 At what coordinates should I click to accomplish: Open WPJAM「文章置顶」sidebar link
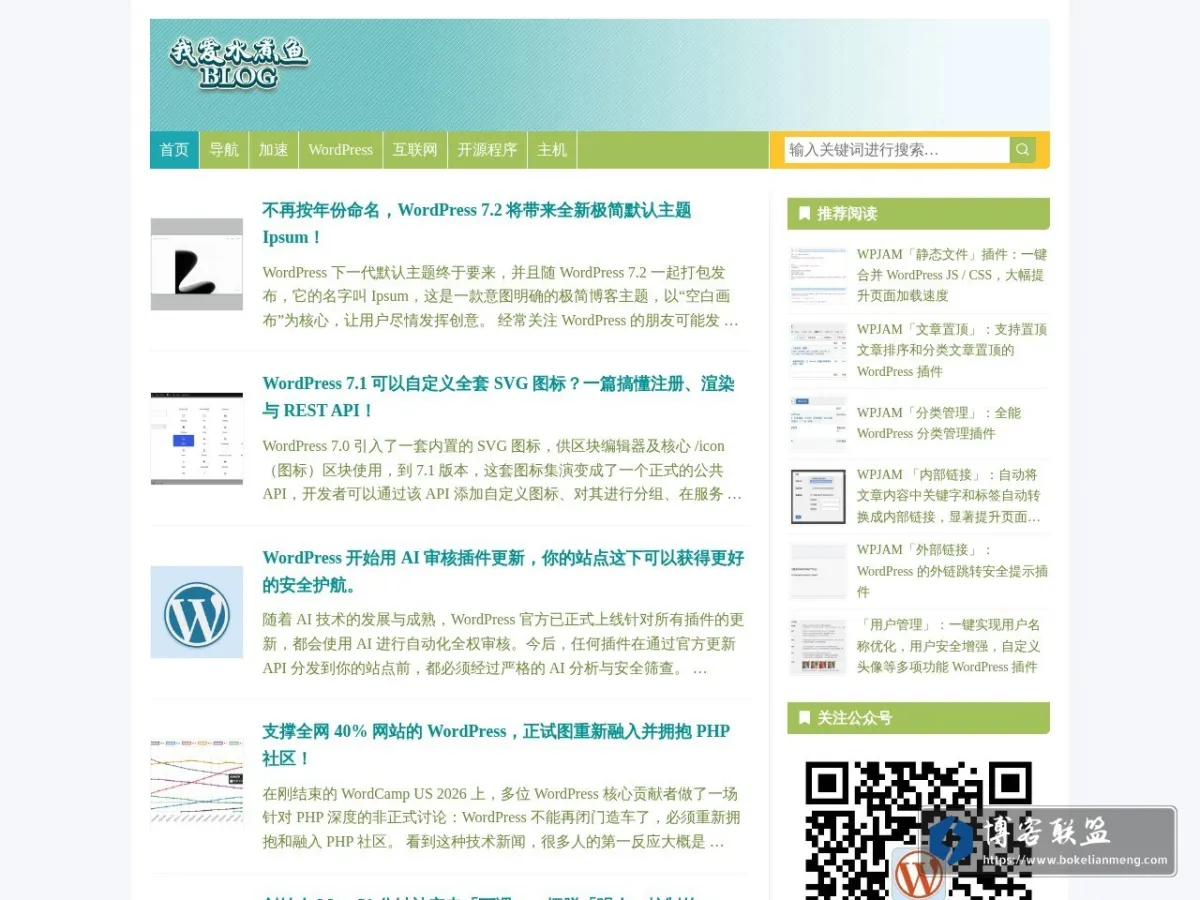(951, 350)
